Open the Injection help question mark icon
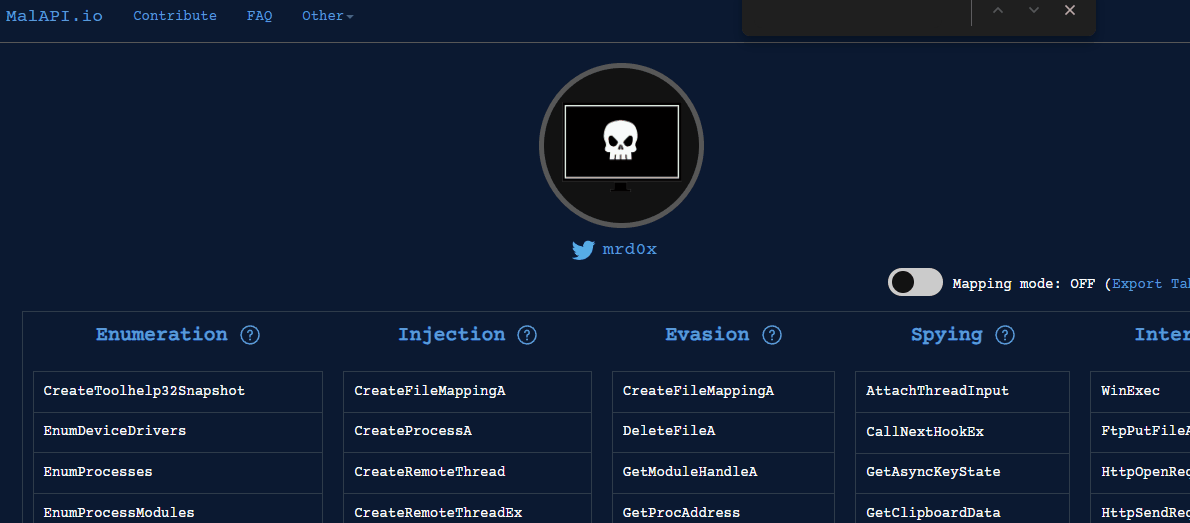This screenshot has width=1190, height=523. point(527,335)
